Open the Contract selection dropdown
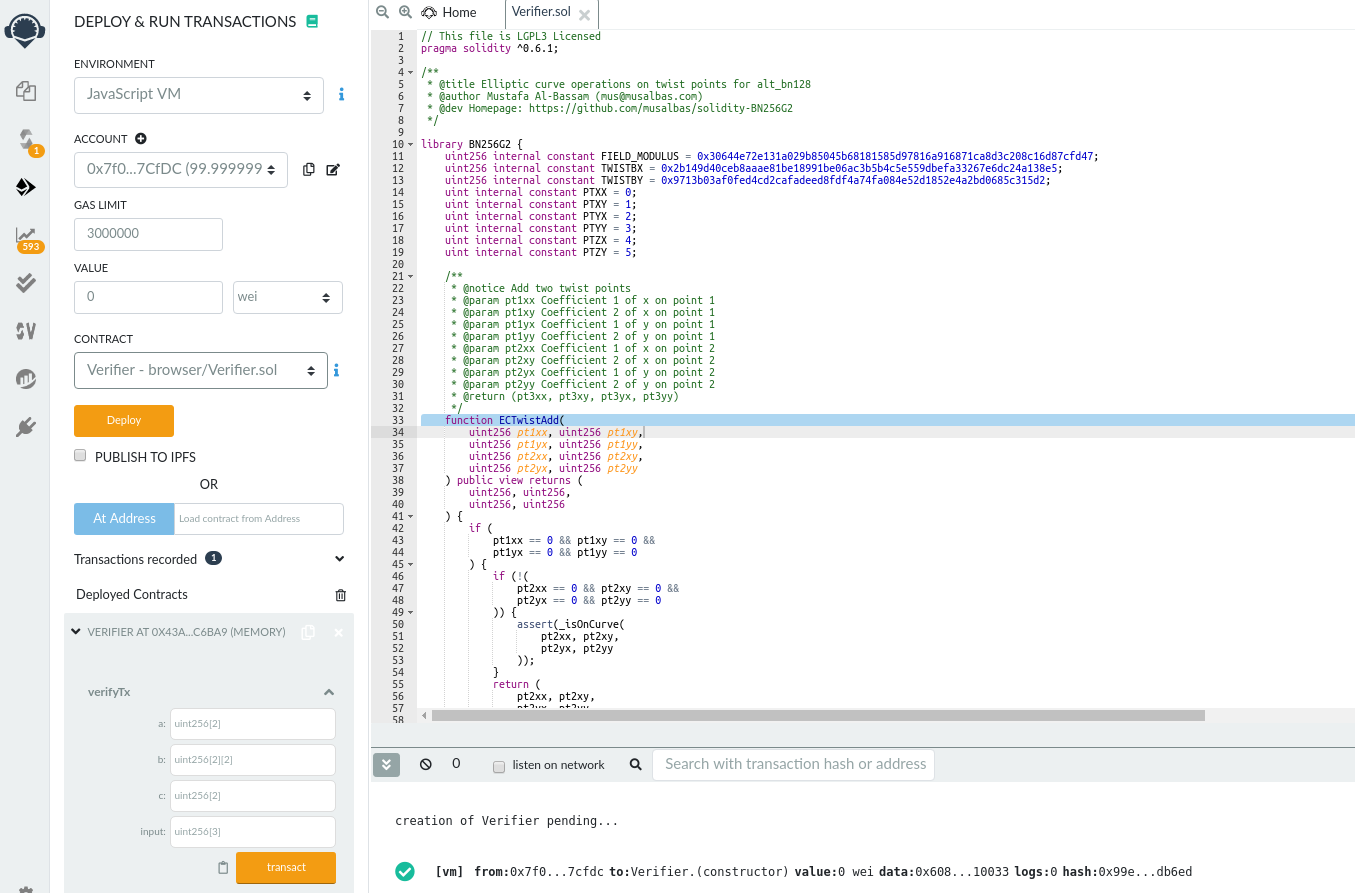The width and height of the screenshot is (1355, 893). [201, 370]
